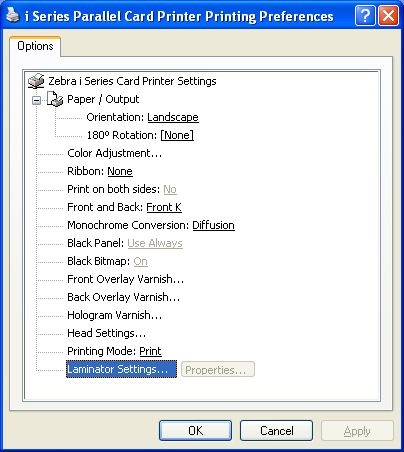Open the Color Adjustment... item

[114, 153]
